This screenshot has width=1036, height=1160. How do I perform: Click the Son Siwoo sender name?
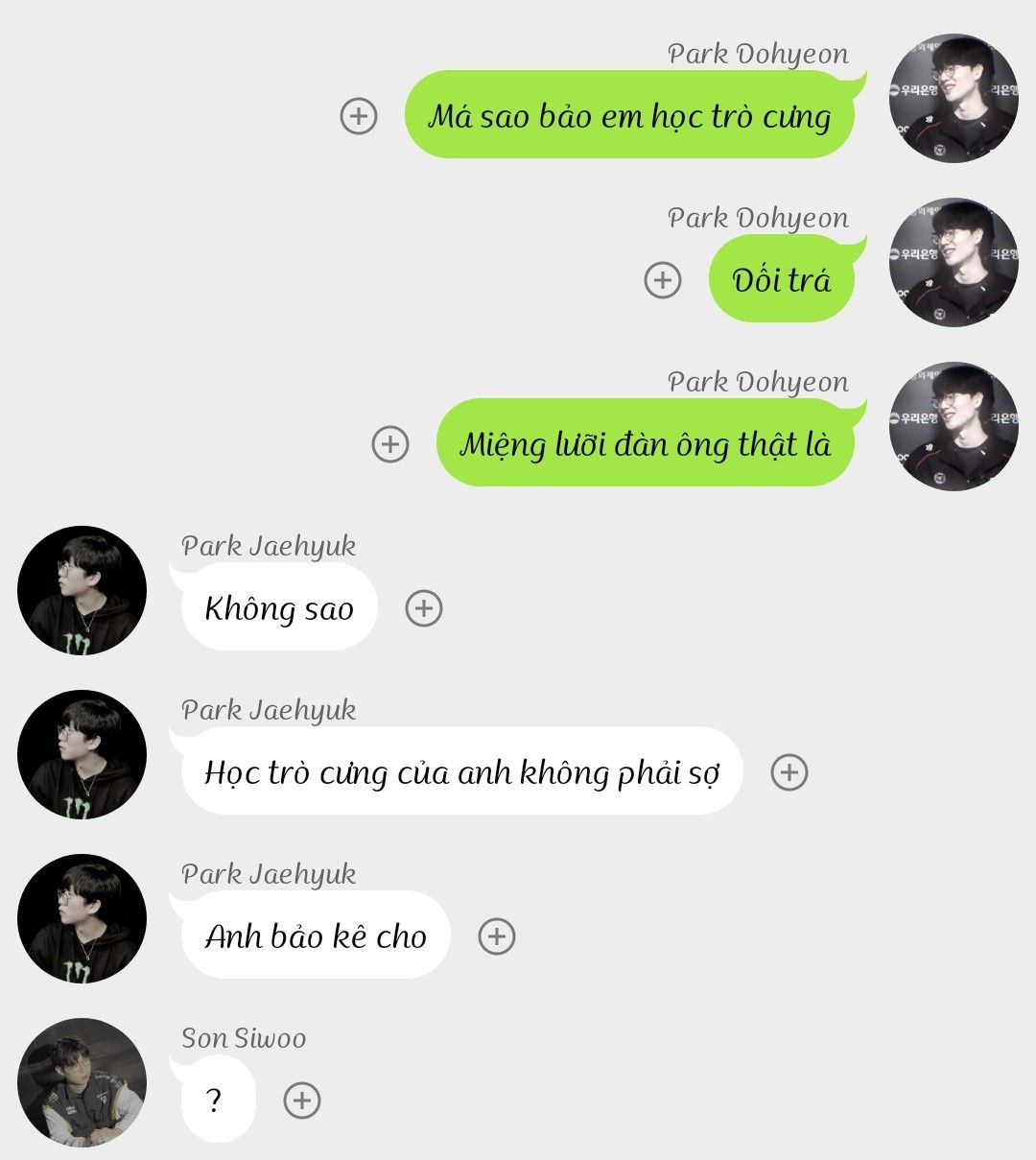pyautogui.click(x=244, y=1038)
